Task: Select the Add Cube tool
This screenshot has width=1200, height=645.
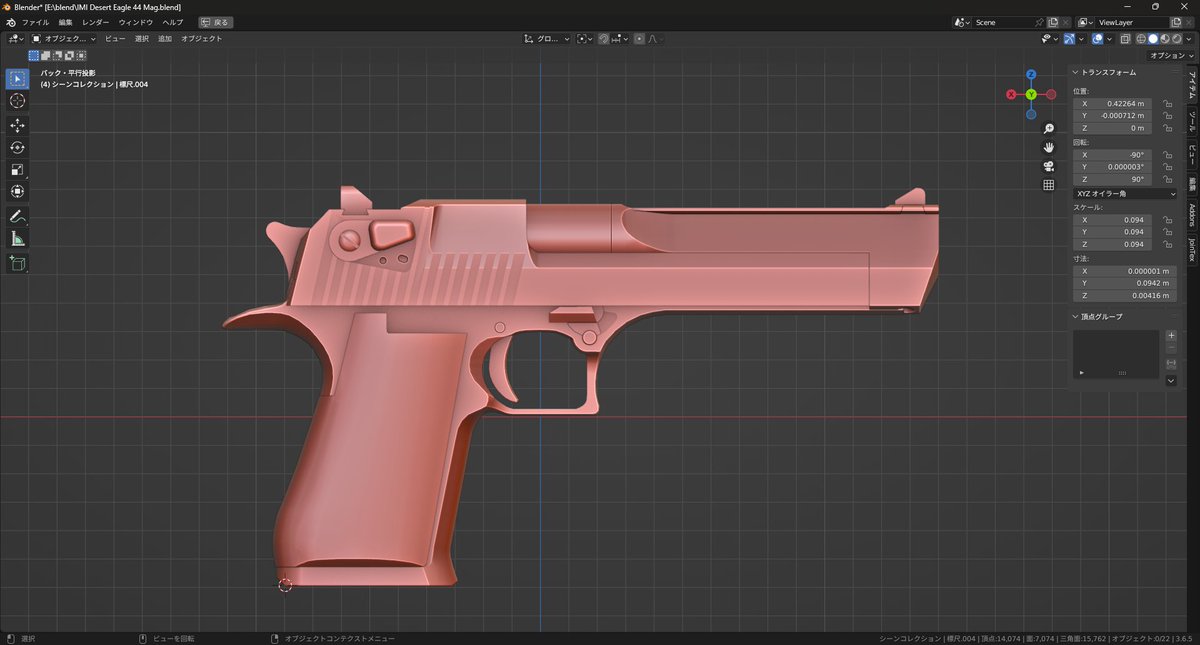Action: point(17,263)
